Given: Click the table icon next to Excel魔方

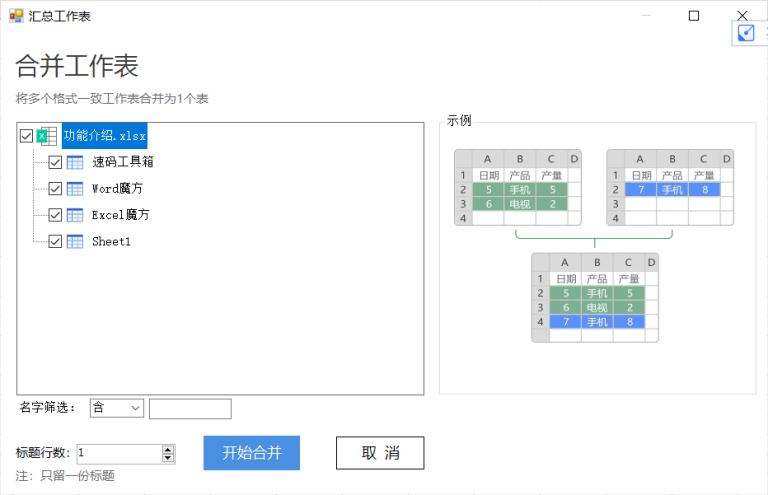Looking at the screenshot, I should coord(75,215).
